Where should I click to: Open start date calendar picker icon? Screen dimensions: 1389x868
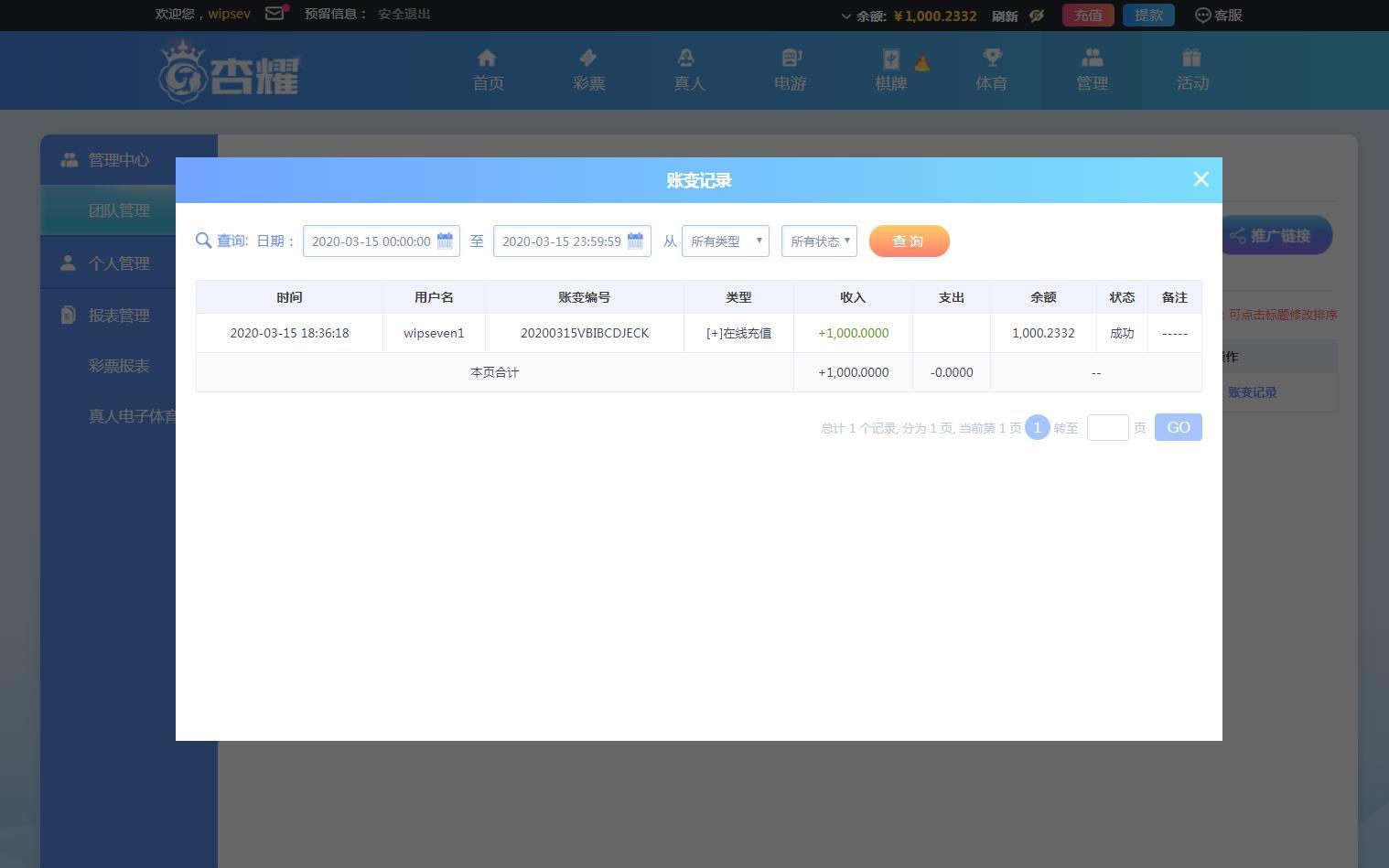click(445, 241)
